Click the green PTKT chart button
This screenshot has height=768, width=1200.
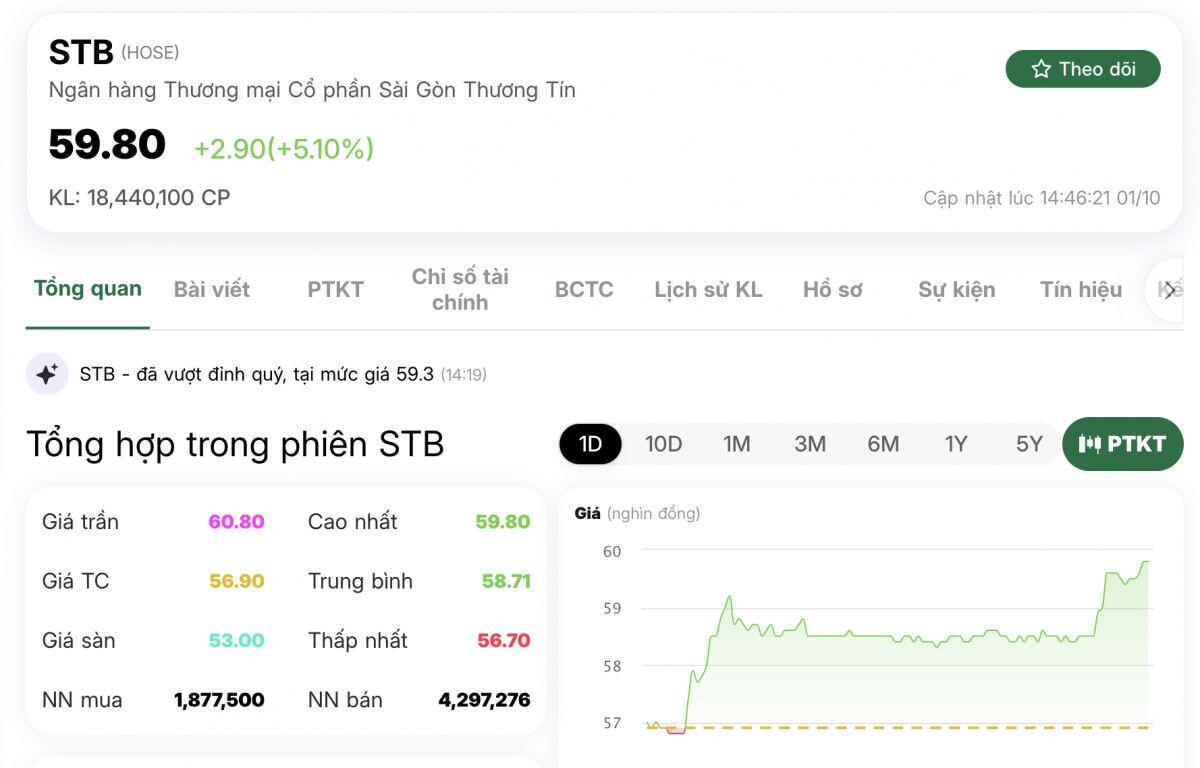coord(1123,444)
